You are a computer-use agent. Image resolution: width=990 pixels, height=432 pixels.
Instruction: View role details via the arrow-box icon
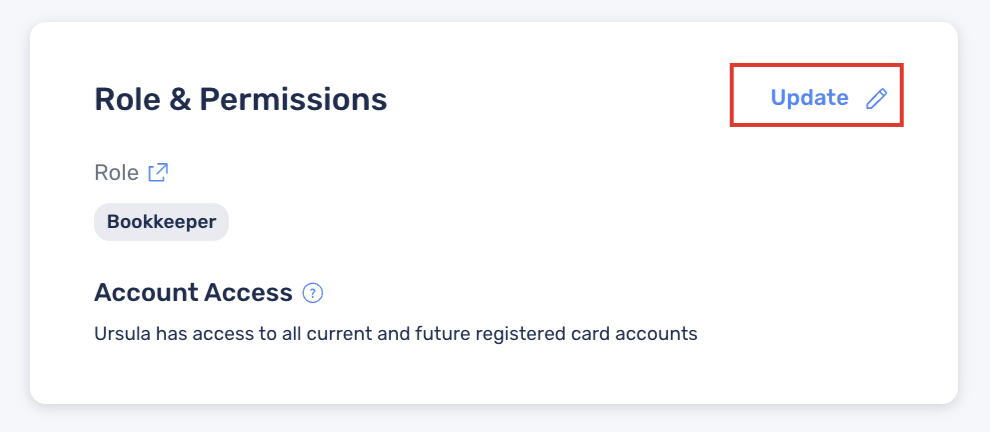(x=158, y=172)
